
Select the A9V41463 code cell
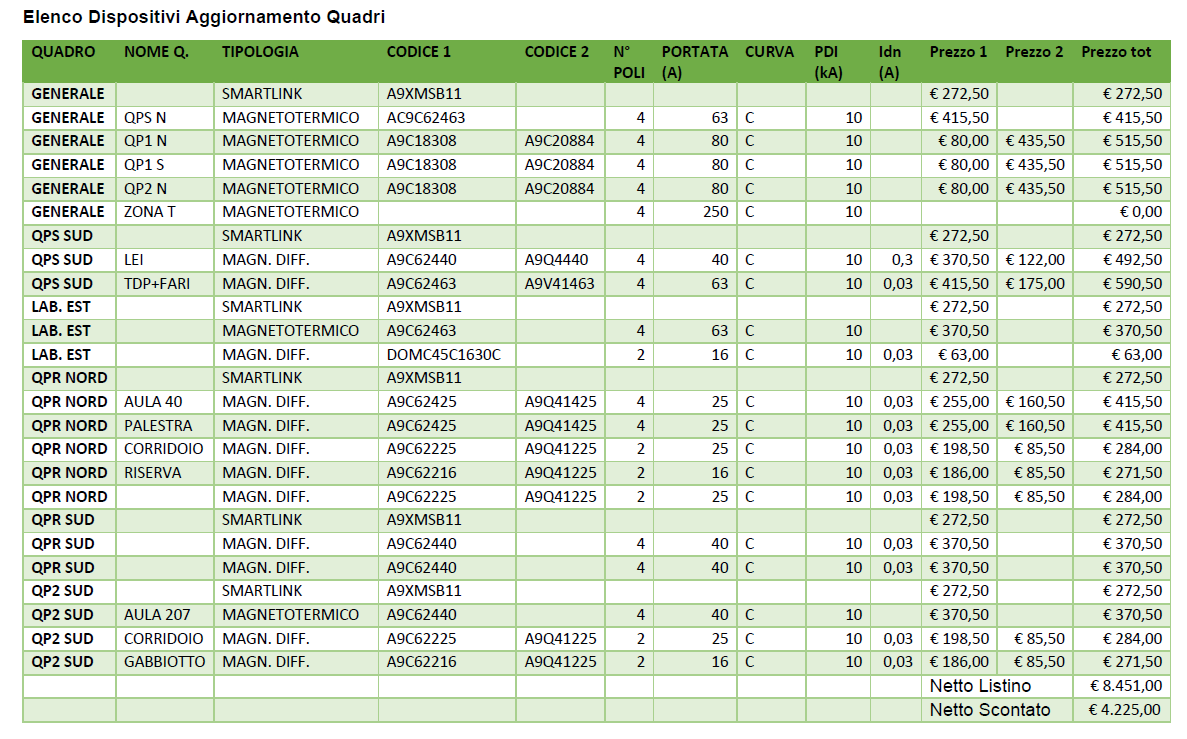(559, 283)
